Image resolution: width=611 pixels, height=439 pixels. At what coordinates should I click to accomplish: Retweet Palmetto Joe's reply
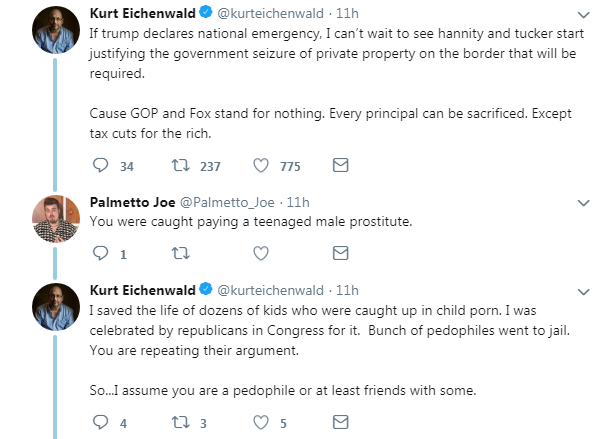(x=181, y=254)
